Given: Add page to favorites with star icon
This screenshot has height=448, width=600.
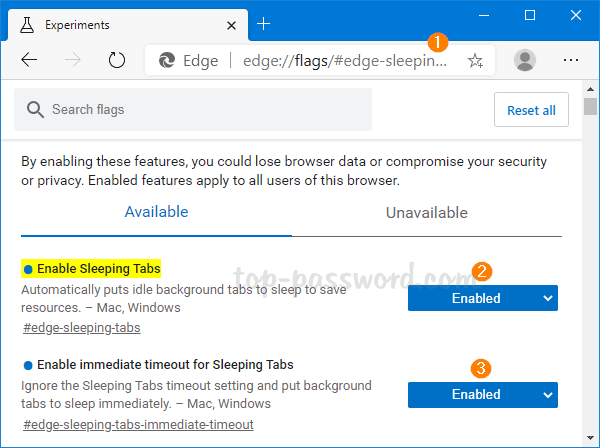Looking at the screenshot, I should point(475,61).
